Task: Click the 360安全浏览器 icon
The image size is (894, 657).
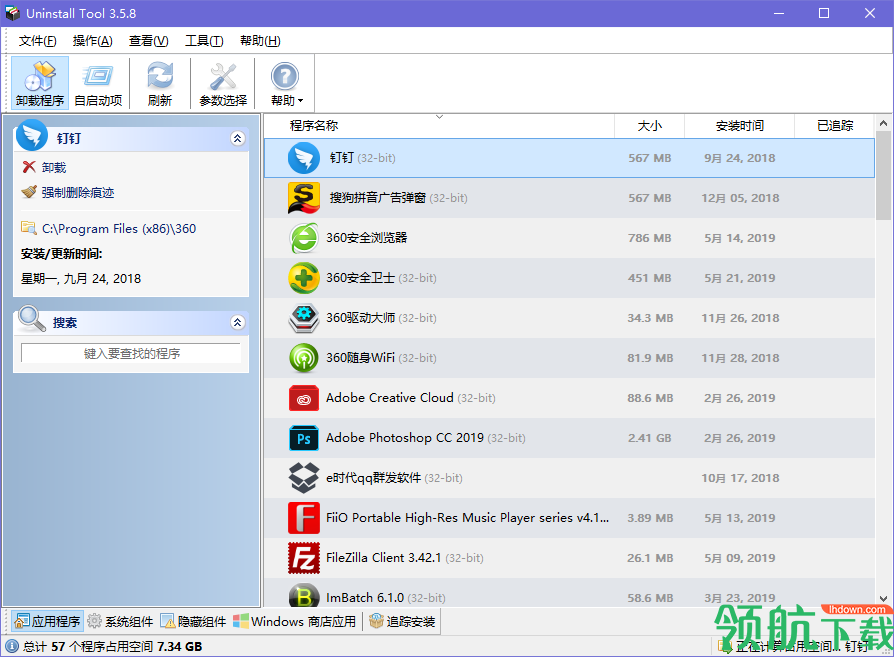Action: (304, 238)
